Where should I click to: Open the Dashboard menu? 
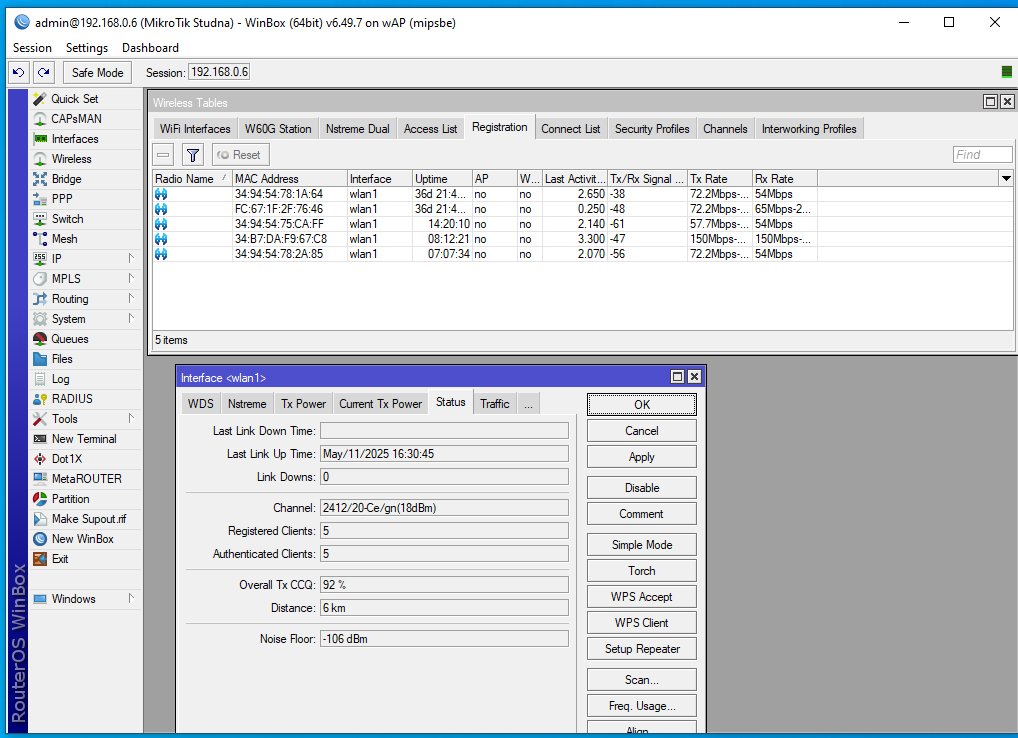[x=150, y=47]
